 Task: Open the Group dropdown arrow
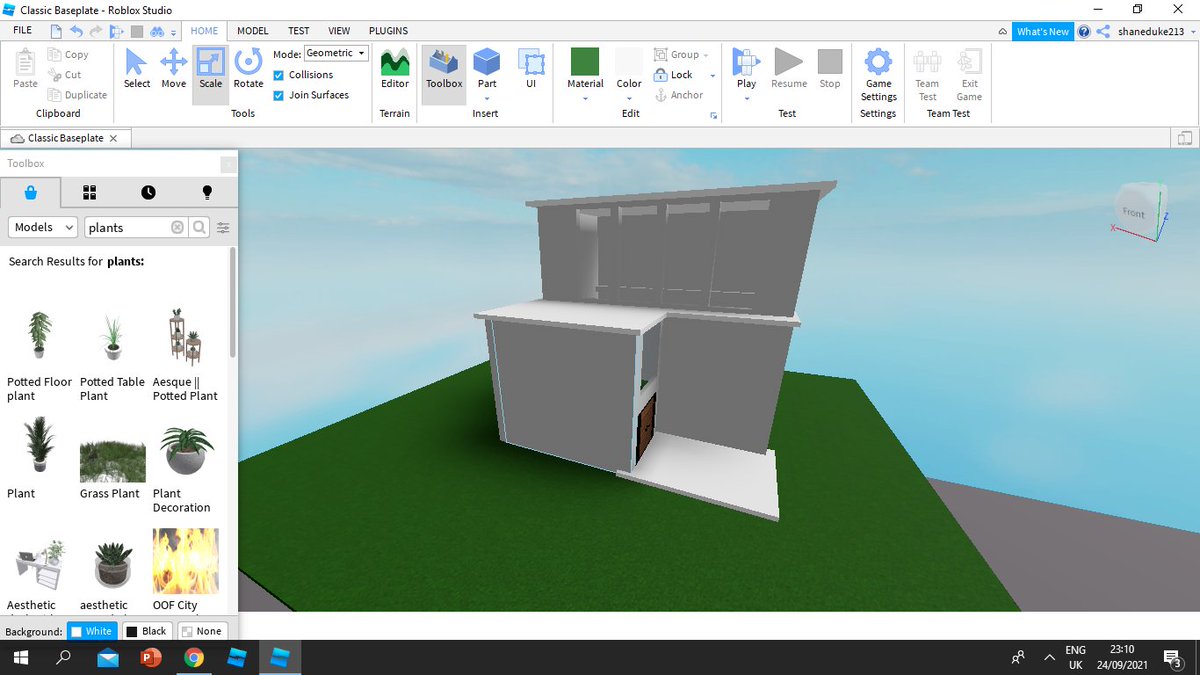(x=706, y=56)
